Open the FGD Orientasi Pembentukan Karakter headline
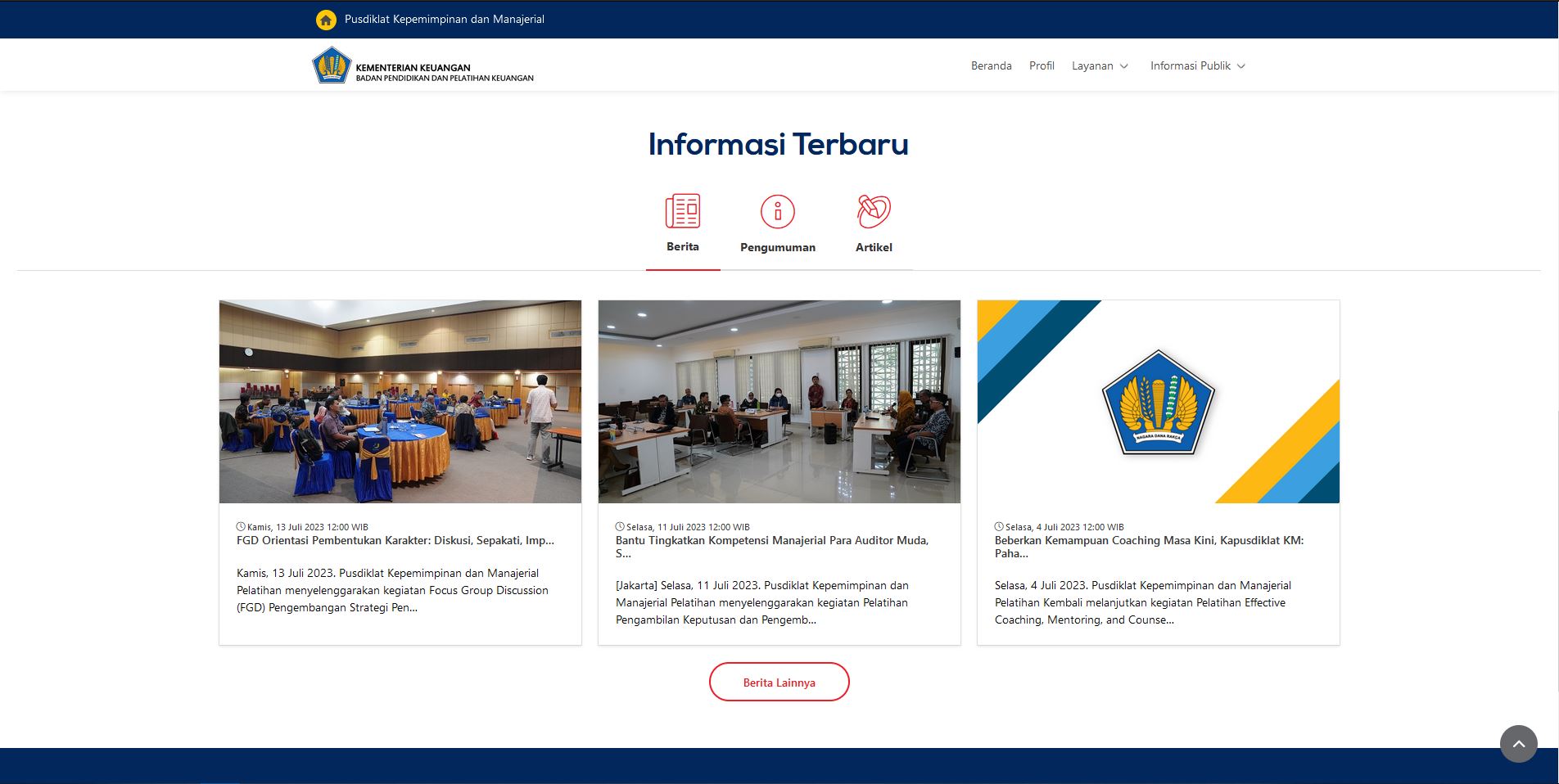Viewport: 1559px width, 784px height. coord(395,540)
